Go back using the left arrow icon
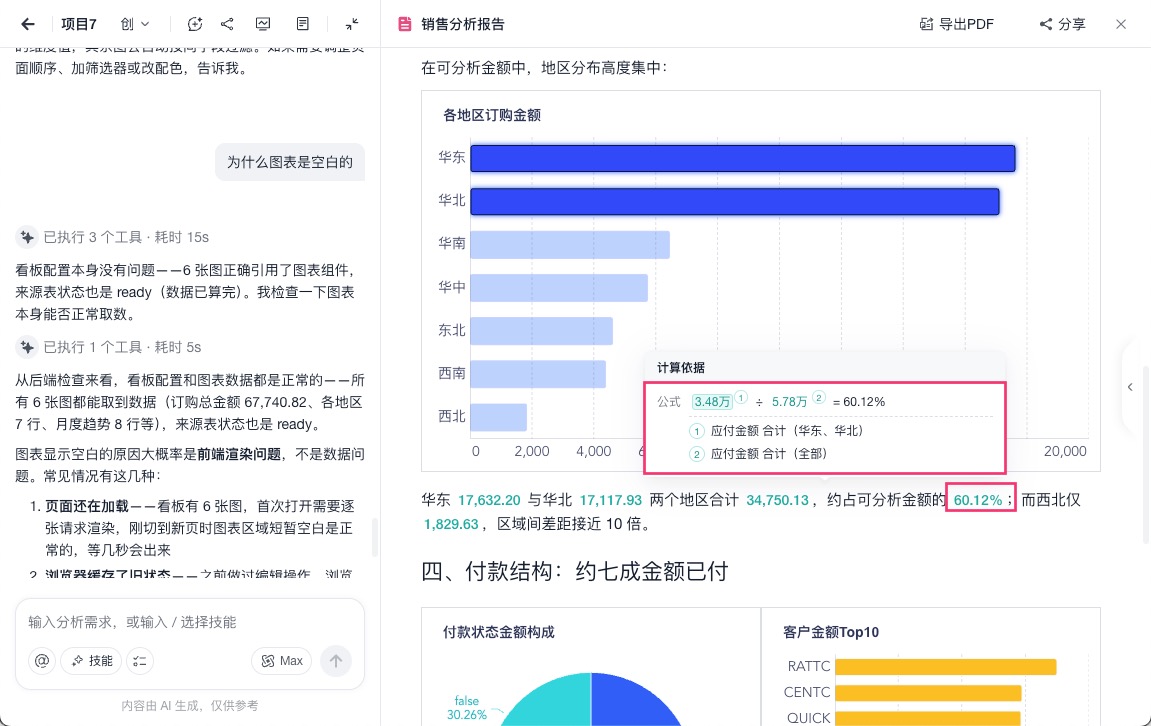 28,24
